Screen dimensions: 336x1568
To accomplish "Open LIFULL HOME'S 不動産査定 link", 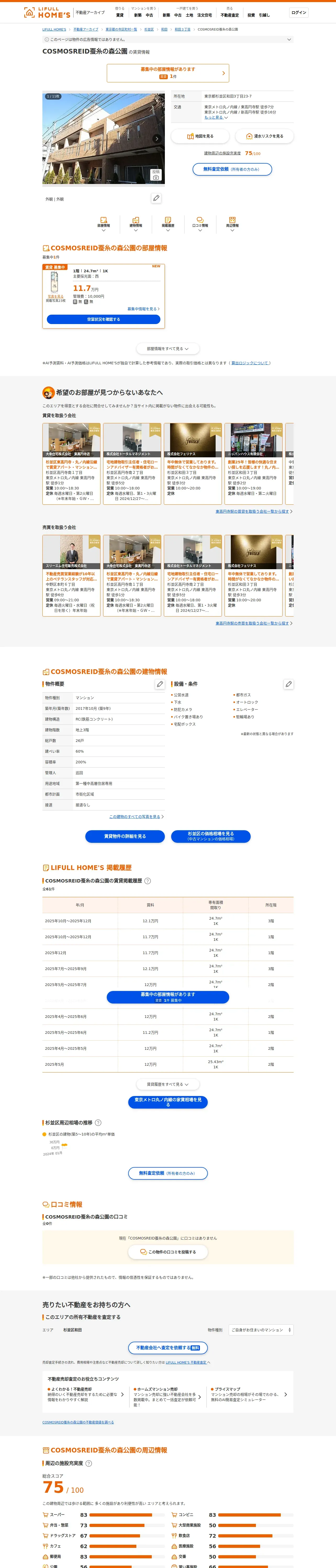I will tap(186, 1362).
